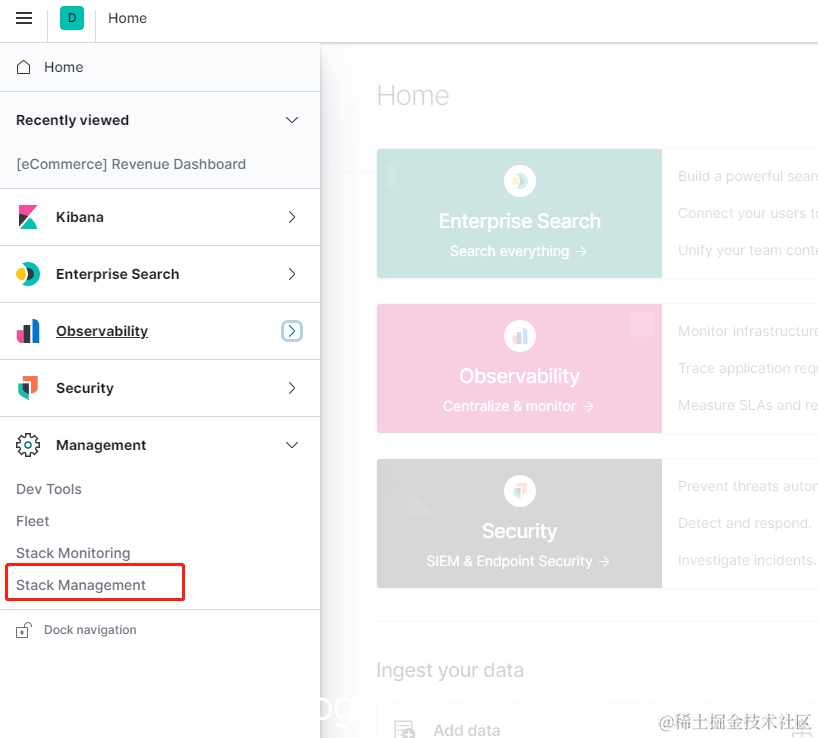The width and height of the screenshot is (818, 738).
Task: Click 'Prevent threats' description text
Action: tap(748, 486)
